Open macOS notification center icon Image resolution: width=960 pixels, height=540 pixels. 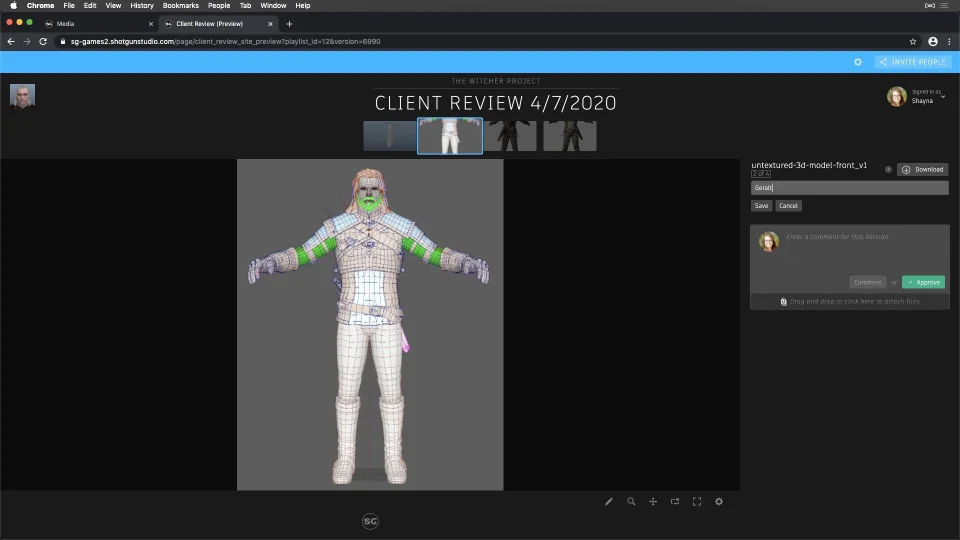pos(943,6)
